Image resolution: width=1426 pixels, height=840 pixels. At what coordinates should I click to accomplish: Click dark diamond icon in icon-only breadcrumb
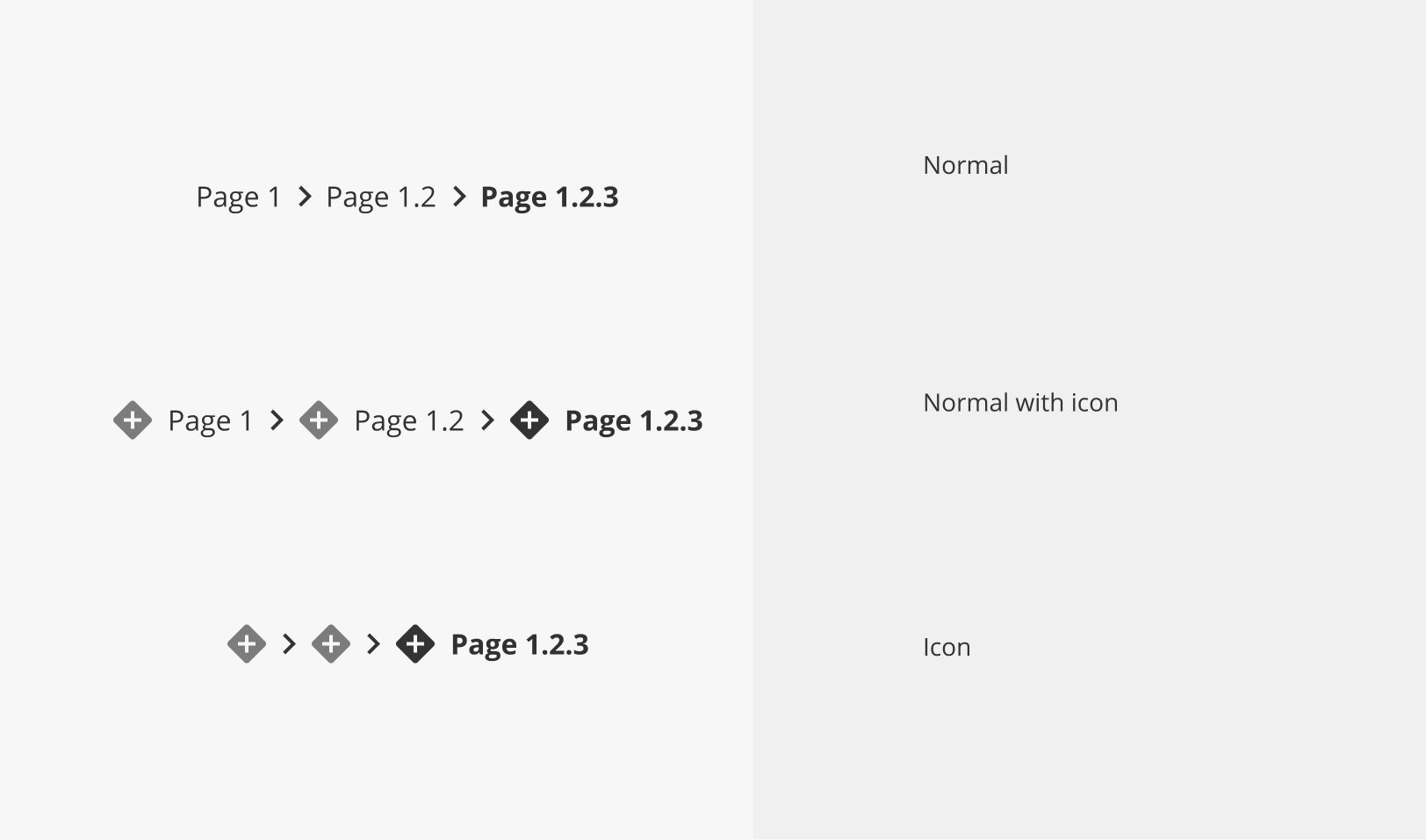click(415, 644)
